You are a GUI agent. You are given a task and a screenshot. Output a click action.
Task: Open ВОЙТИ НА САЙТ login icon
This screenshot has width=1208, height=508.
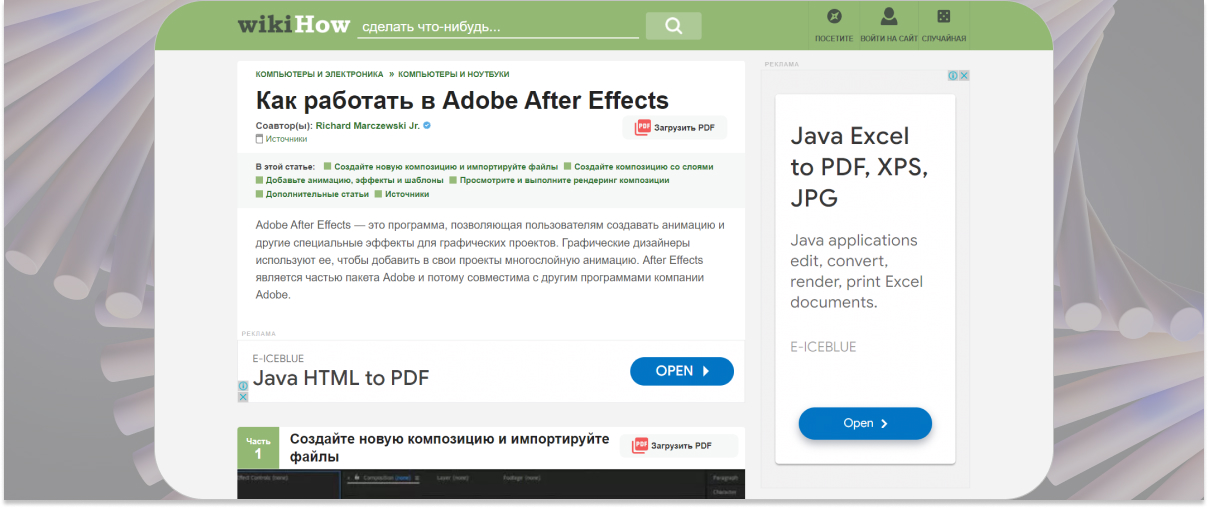[888, 17]
